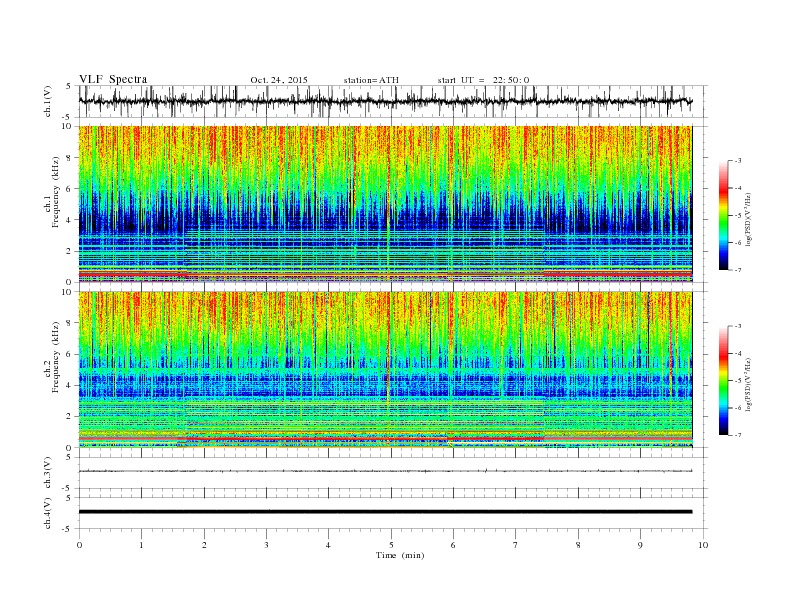Viewport: 792px width, 612px height.
Task: Click the ch.1 voltage waveform trace
Action: [x=385, y=101]
